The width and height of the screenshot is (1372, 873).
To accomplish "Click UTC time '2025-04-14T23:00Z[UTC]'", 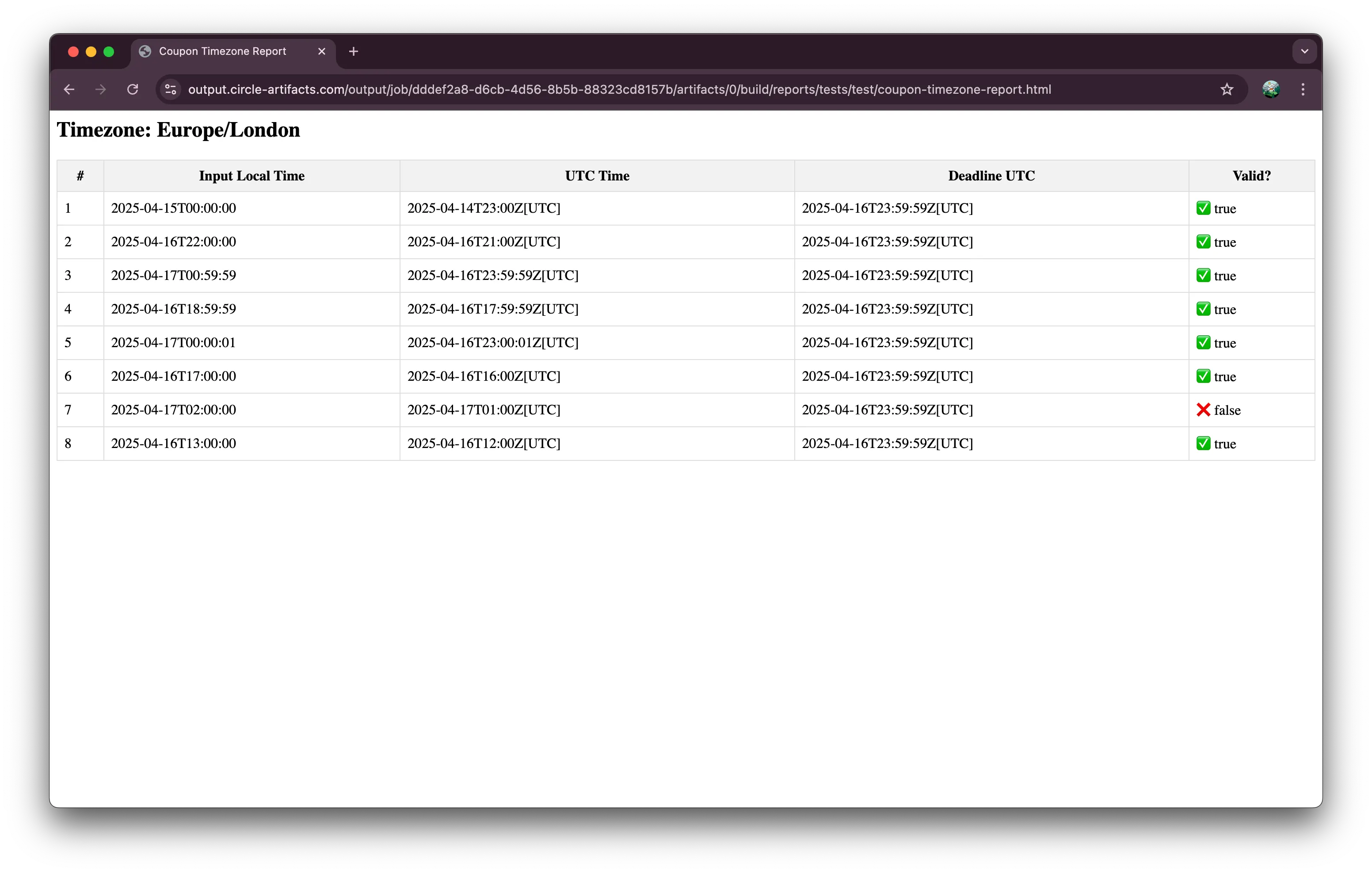I will tap(484, 208).
